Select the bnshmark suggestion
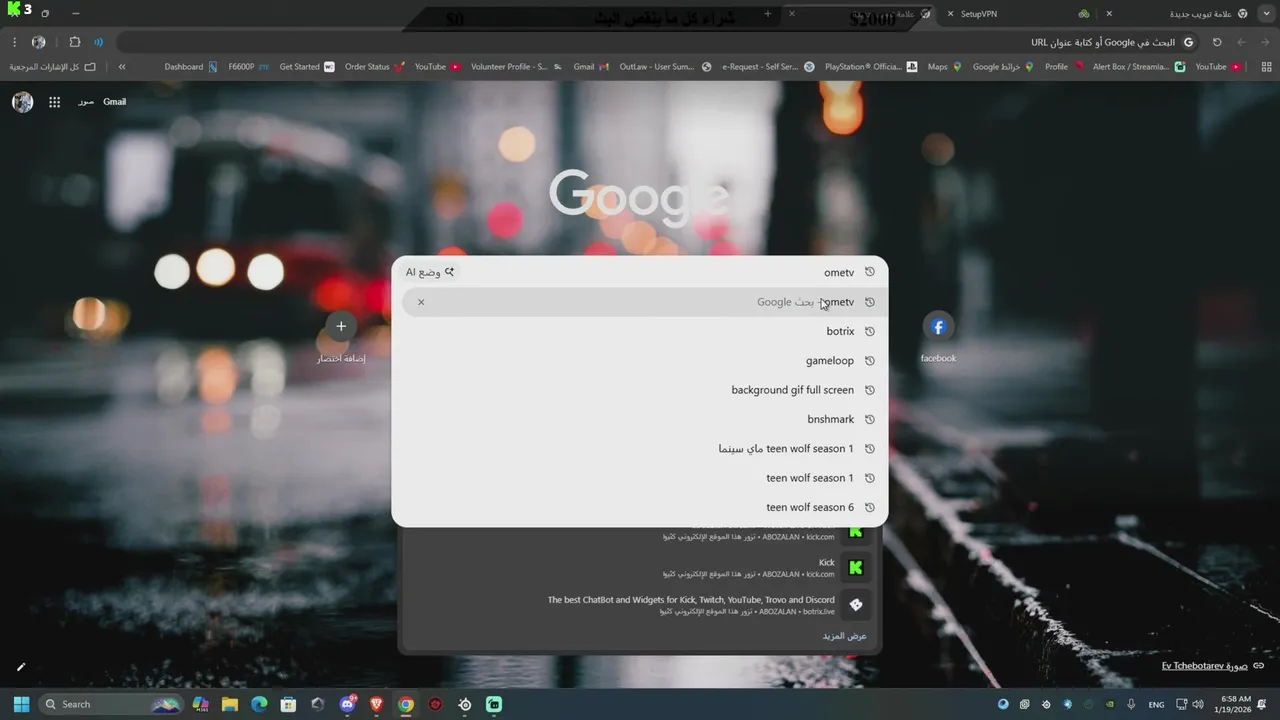This screenshot has width=1280, height=720. click(x=640, y=419)
